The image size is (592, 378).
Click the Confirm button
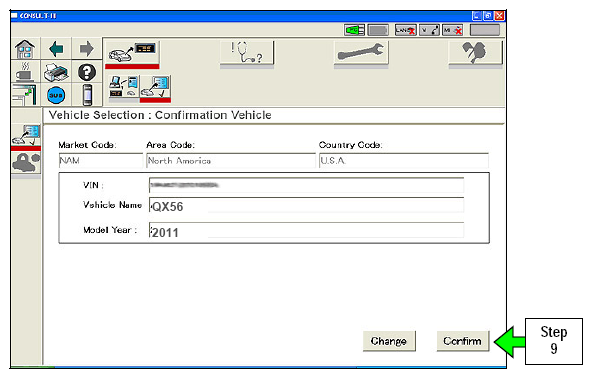(x=462, y=341)
